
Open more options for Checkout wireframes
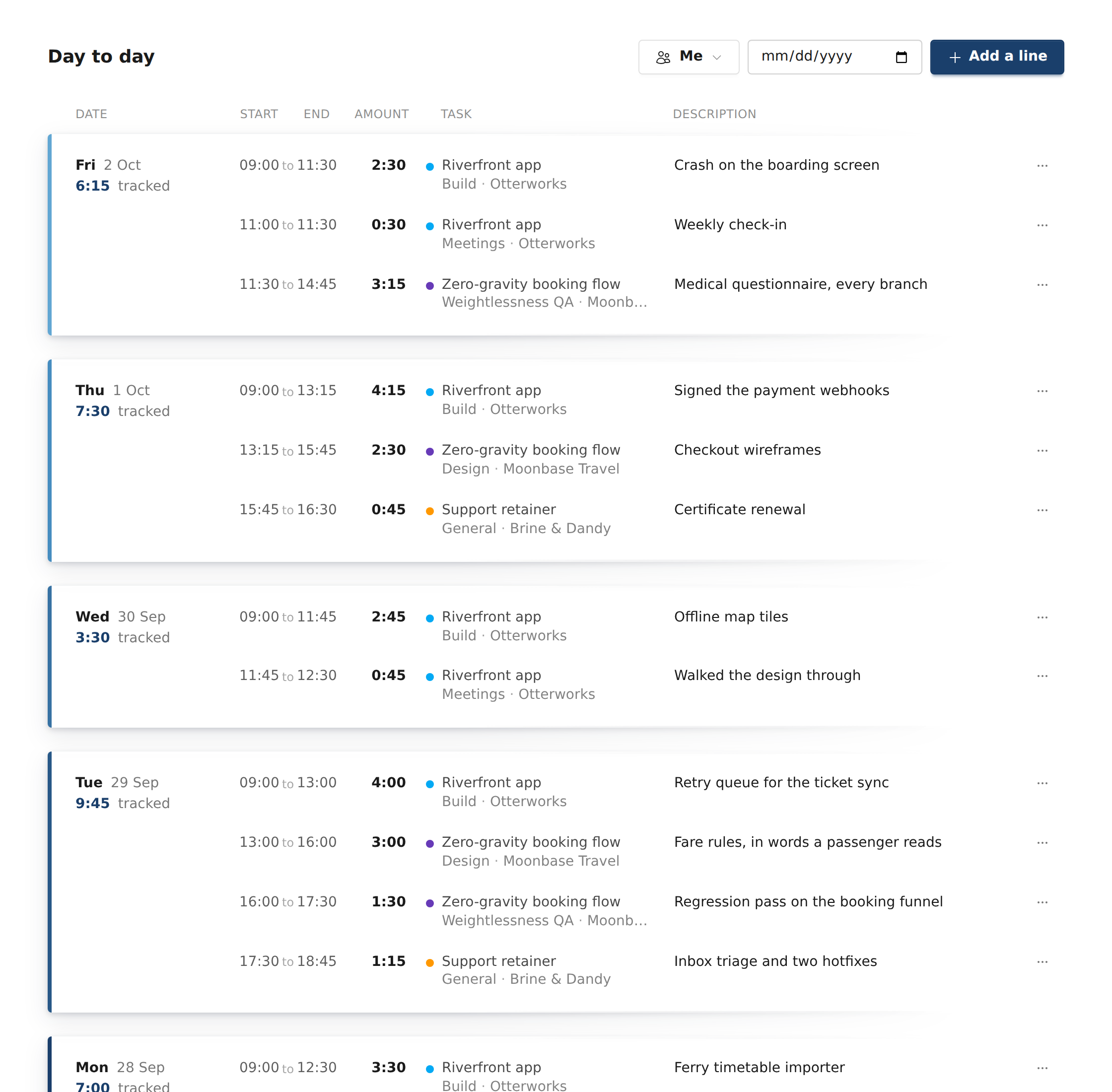(1042, 451)
